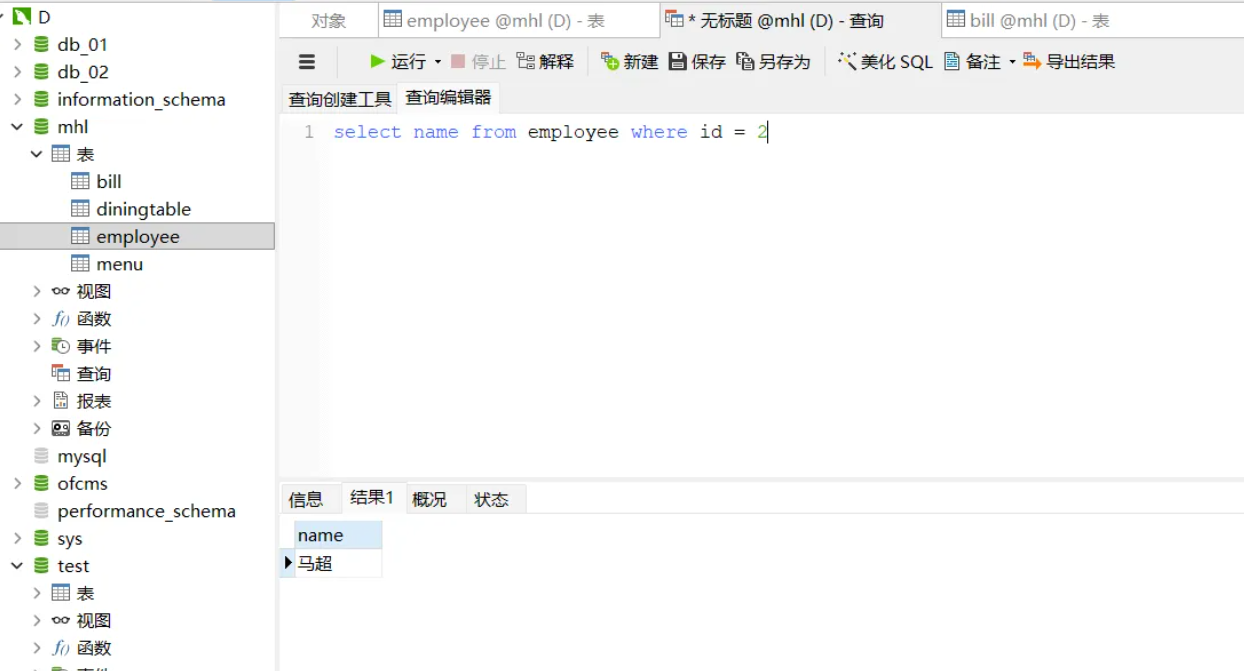
Task: View the 状态 pane below the editor
Action: [492, 498]
